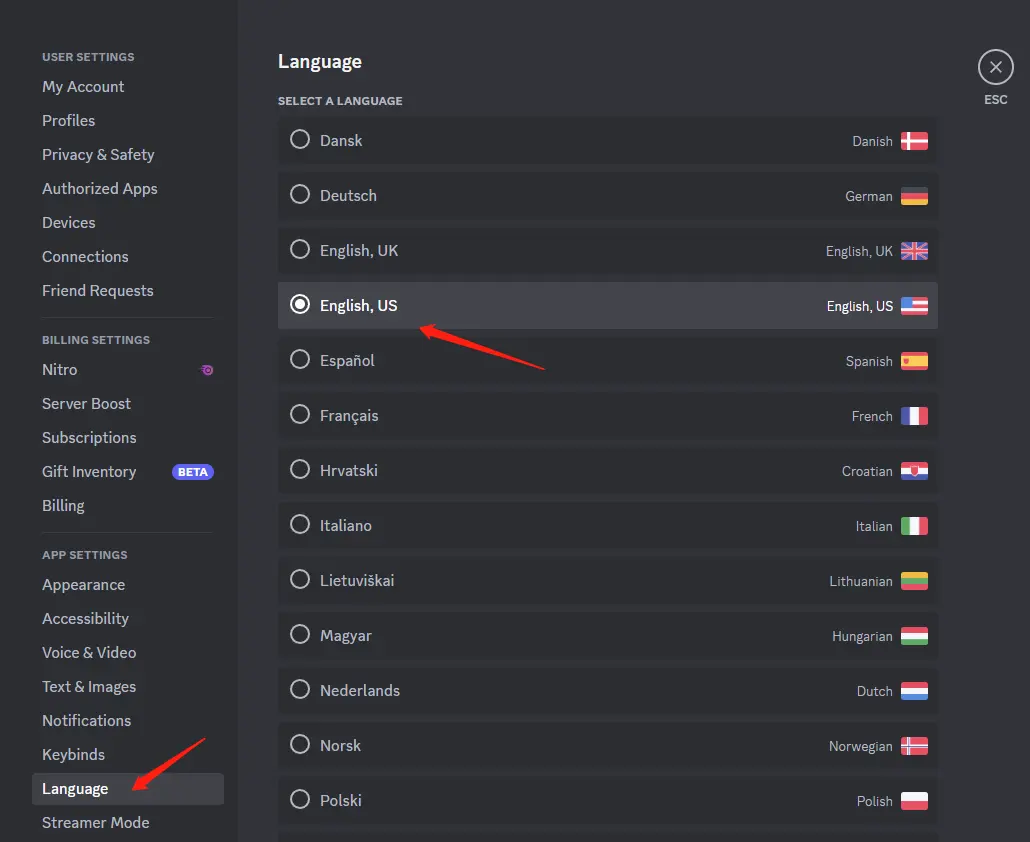Screen dimensions: 1030x842
Task: Click the UK Union Jack flag icon
Action: [914, 251]
